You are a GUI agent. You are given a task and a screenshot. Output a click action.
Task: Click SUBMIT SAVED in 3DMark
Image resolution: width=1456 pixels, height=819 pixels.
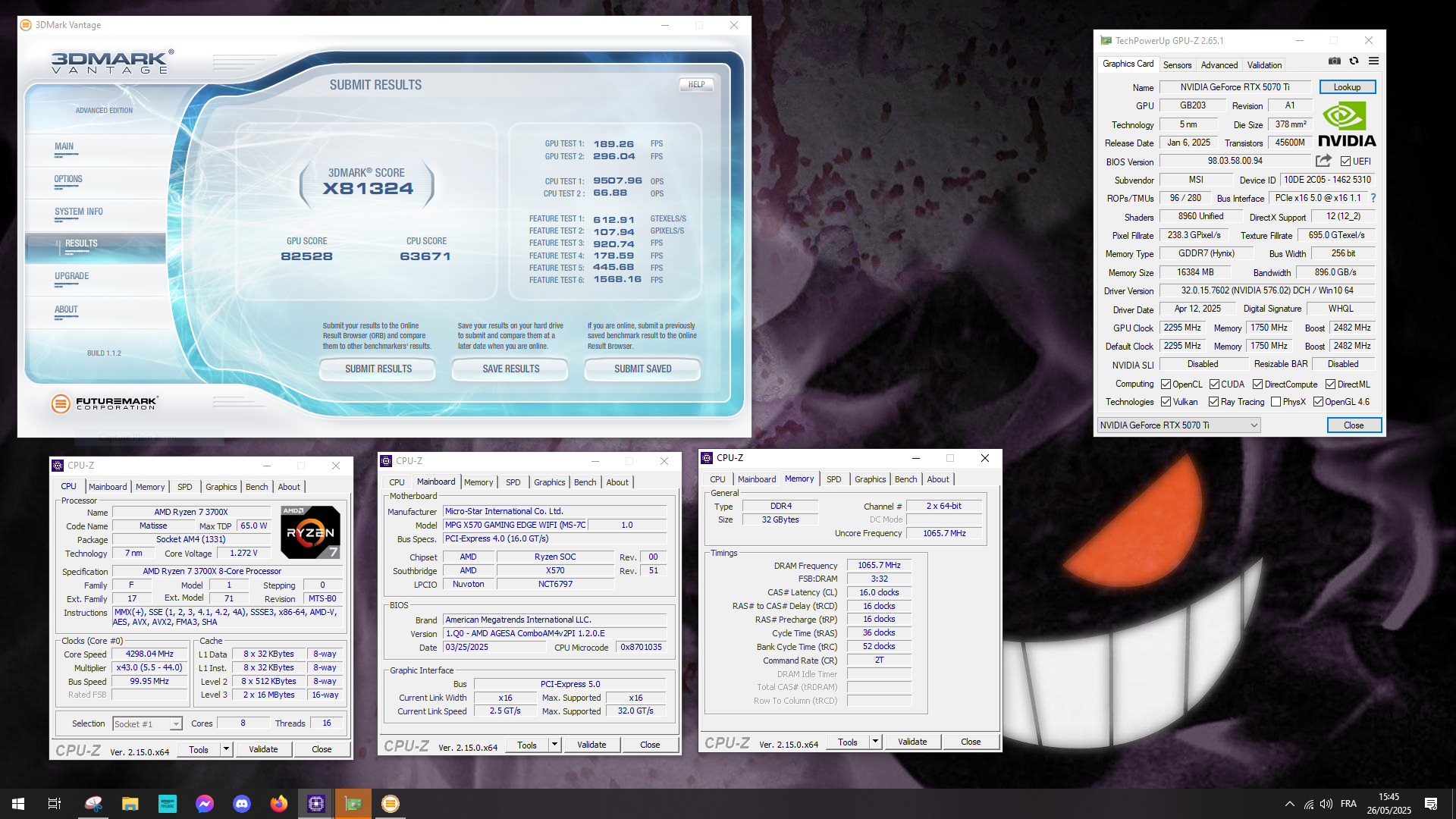642,369
